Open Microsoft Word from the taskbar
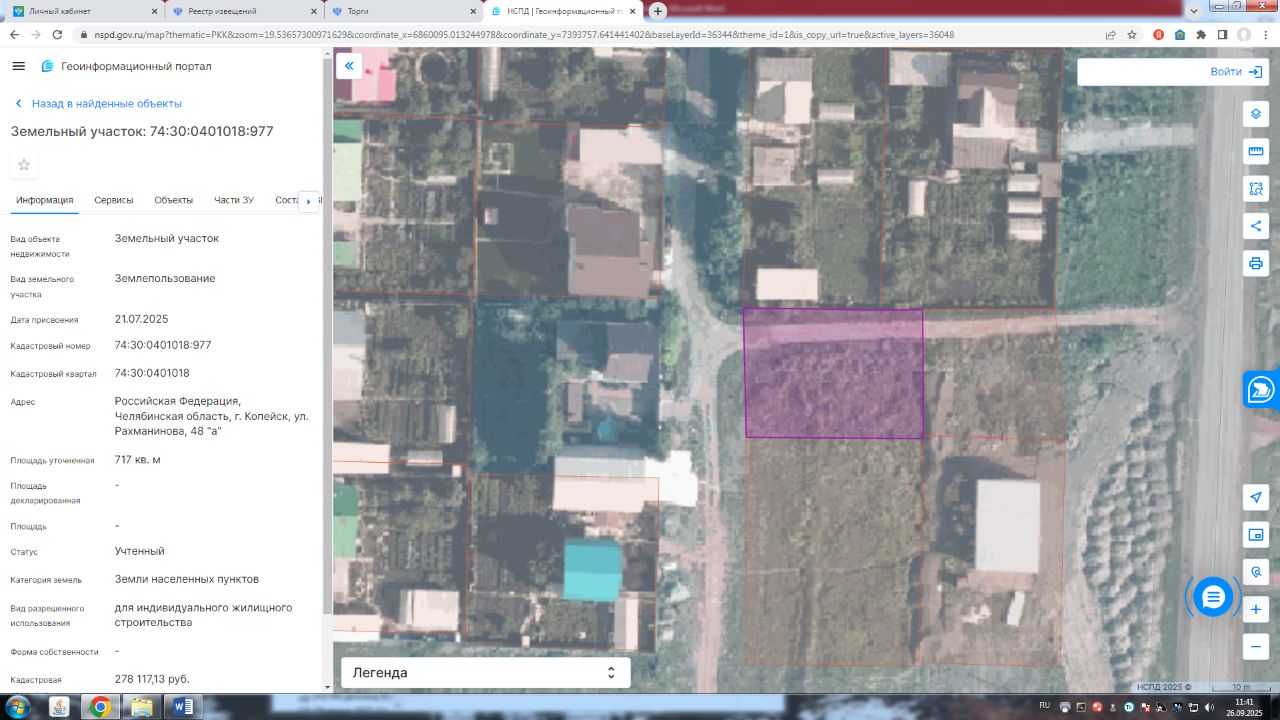 click(183, 707)
